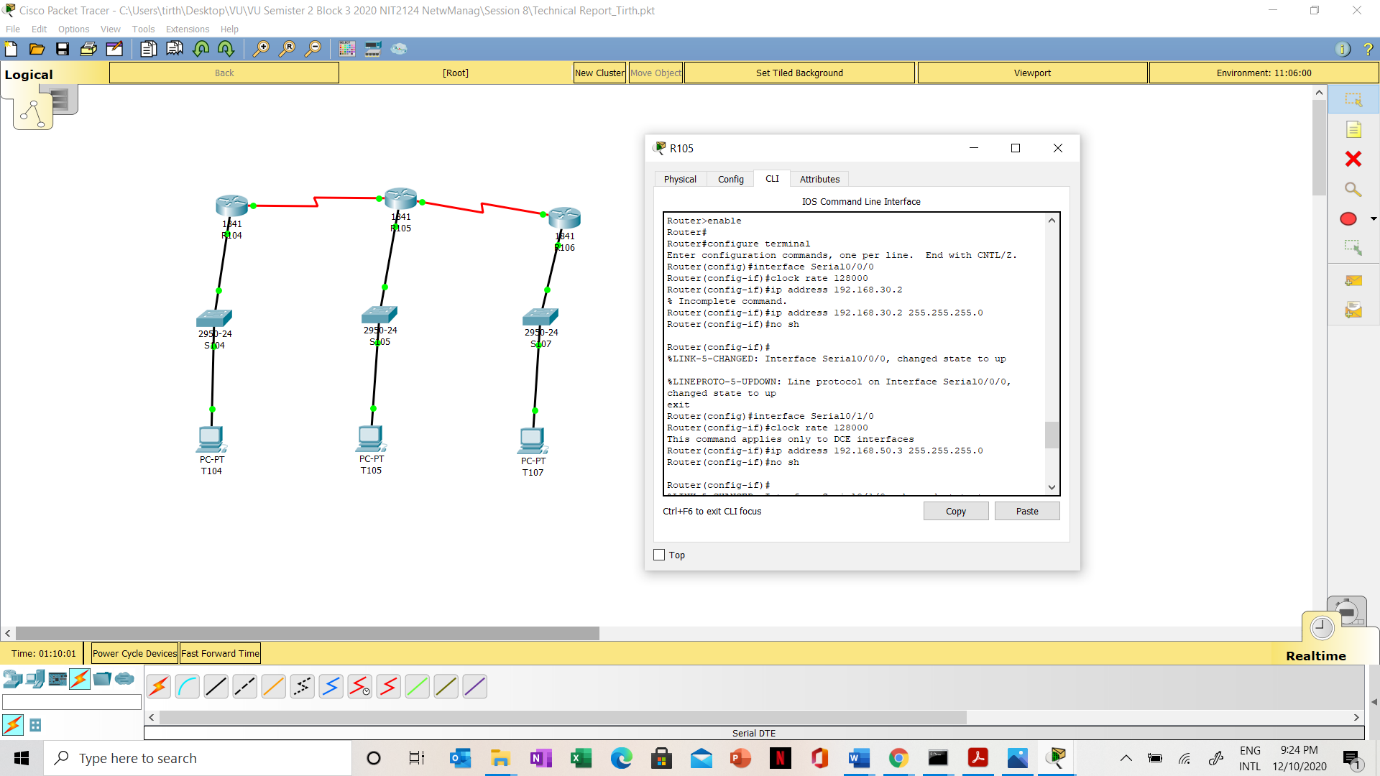Expand the shape drawing dropdown arrow
This screenshot has width=1380, height=776.
[x=1373, y=219]
